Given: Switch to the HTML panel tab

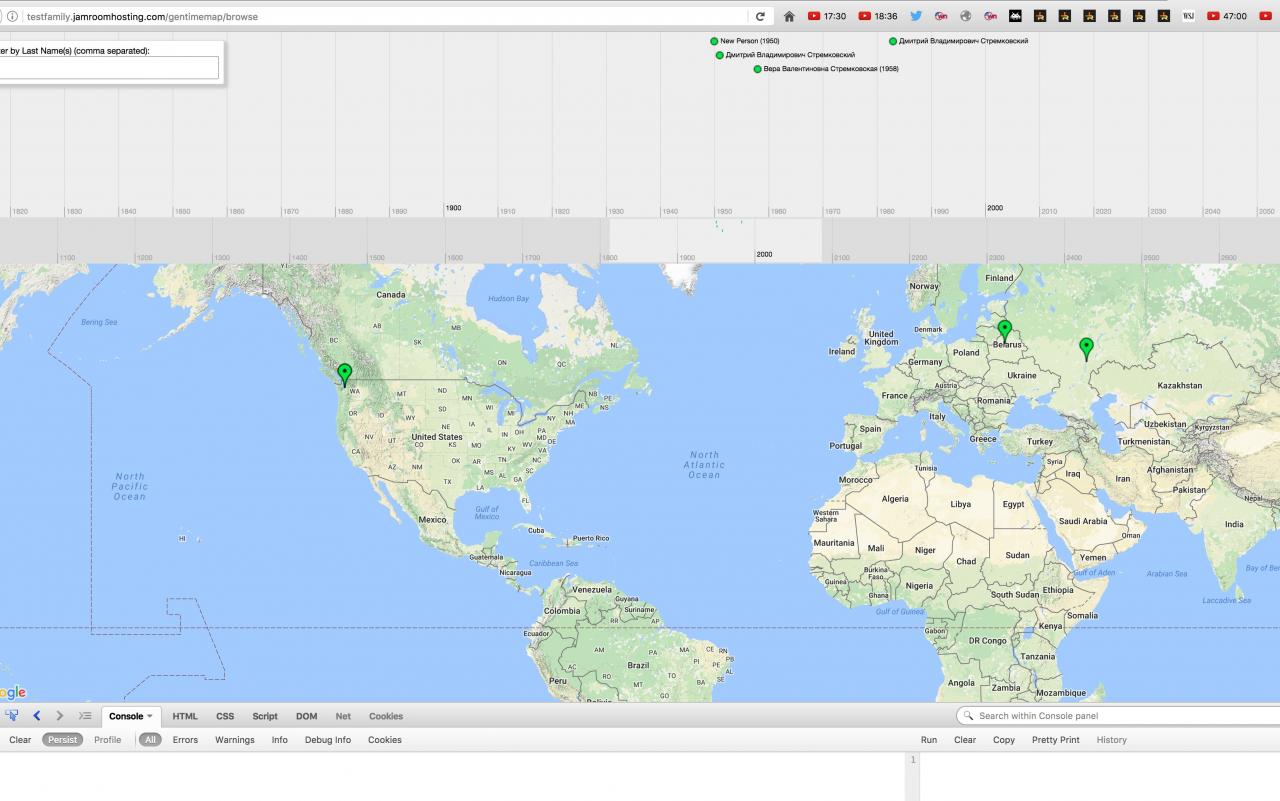Looking at the screenshot, I should [x=185, y=716].
